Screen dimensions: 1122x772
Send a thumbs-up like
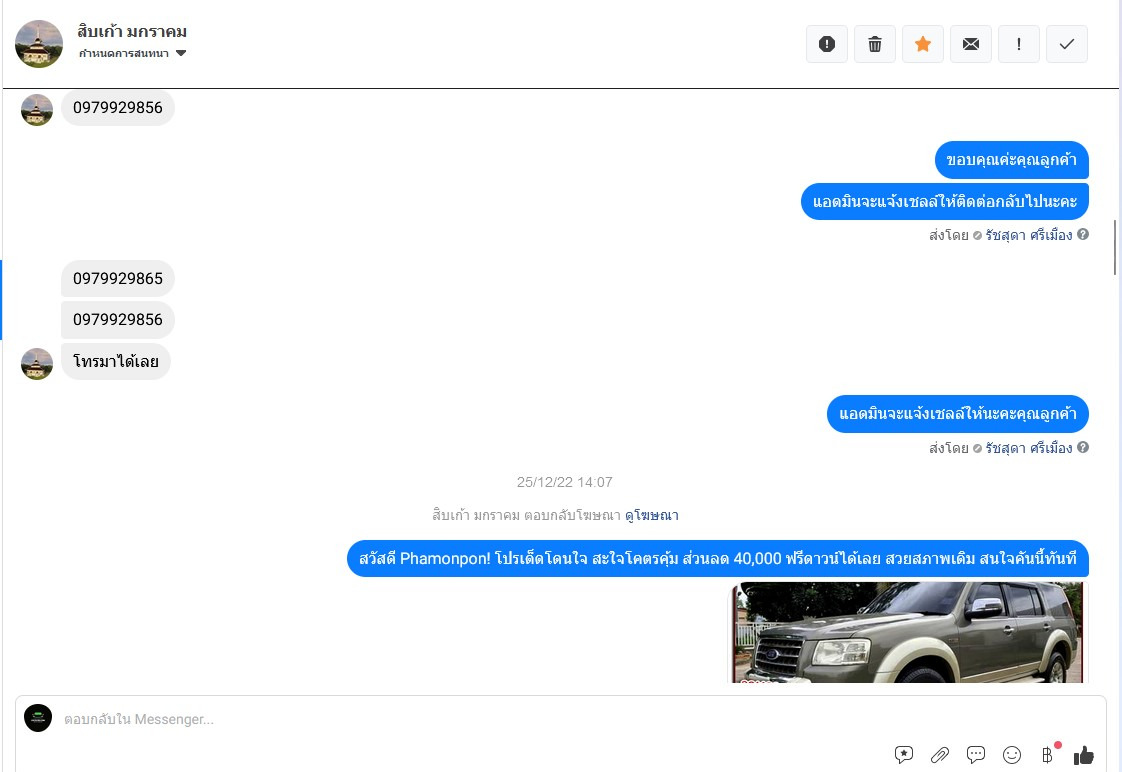pos(1083,755)
